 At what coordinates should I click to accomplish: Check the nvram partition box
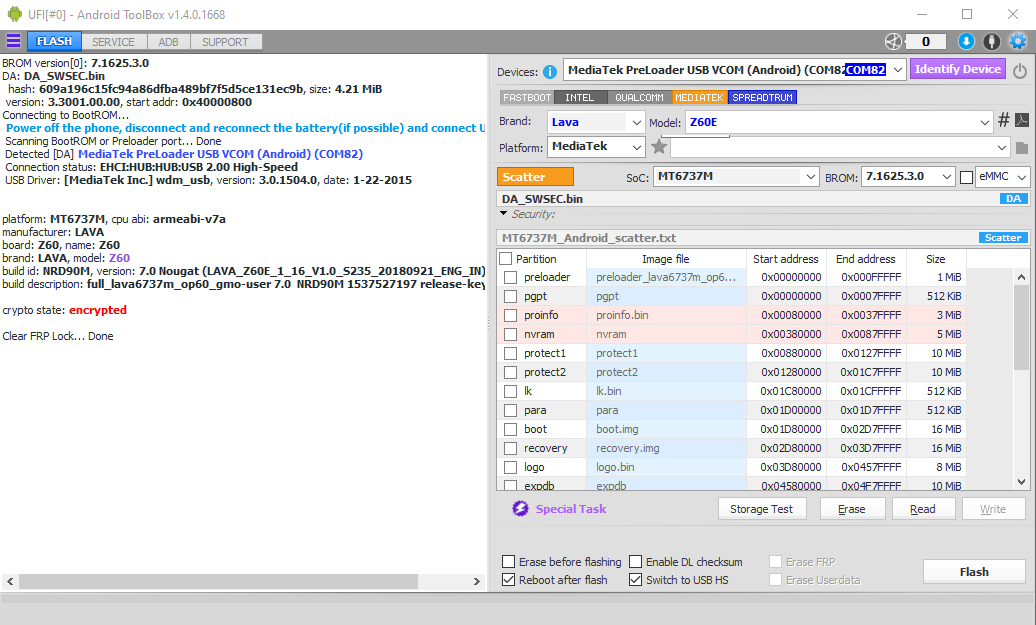coord(510,334)
